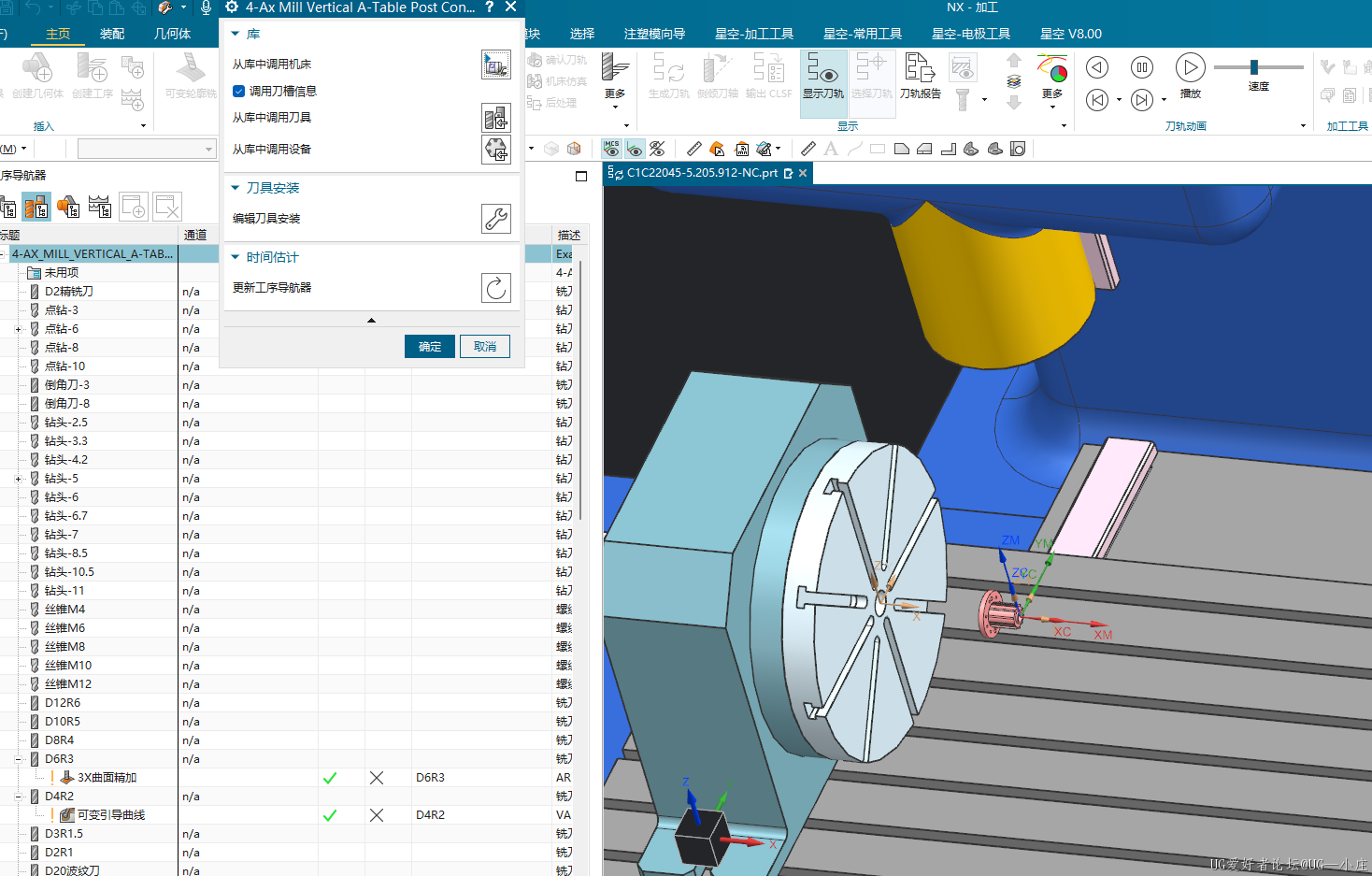Viewport: 1372px width, 876px height.
Task: Click the navigator maximize square icon
Action: pyautogui.click(x=581, y=176)
